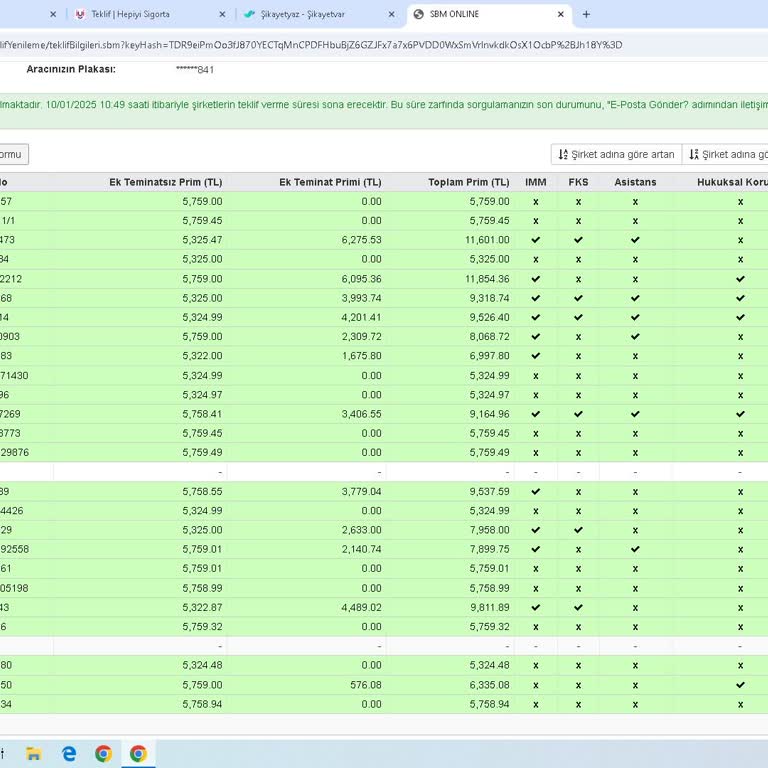Click the Ek Teminat Primi value 3,993.74
This screenshot has height=768, width=768.
(361, 298)
